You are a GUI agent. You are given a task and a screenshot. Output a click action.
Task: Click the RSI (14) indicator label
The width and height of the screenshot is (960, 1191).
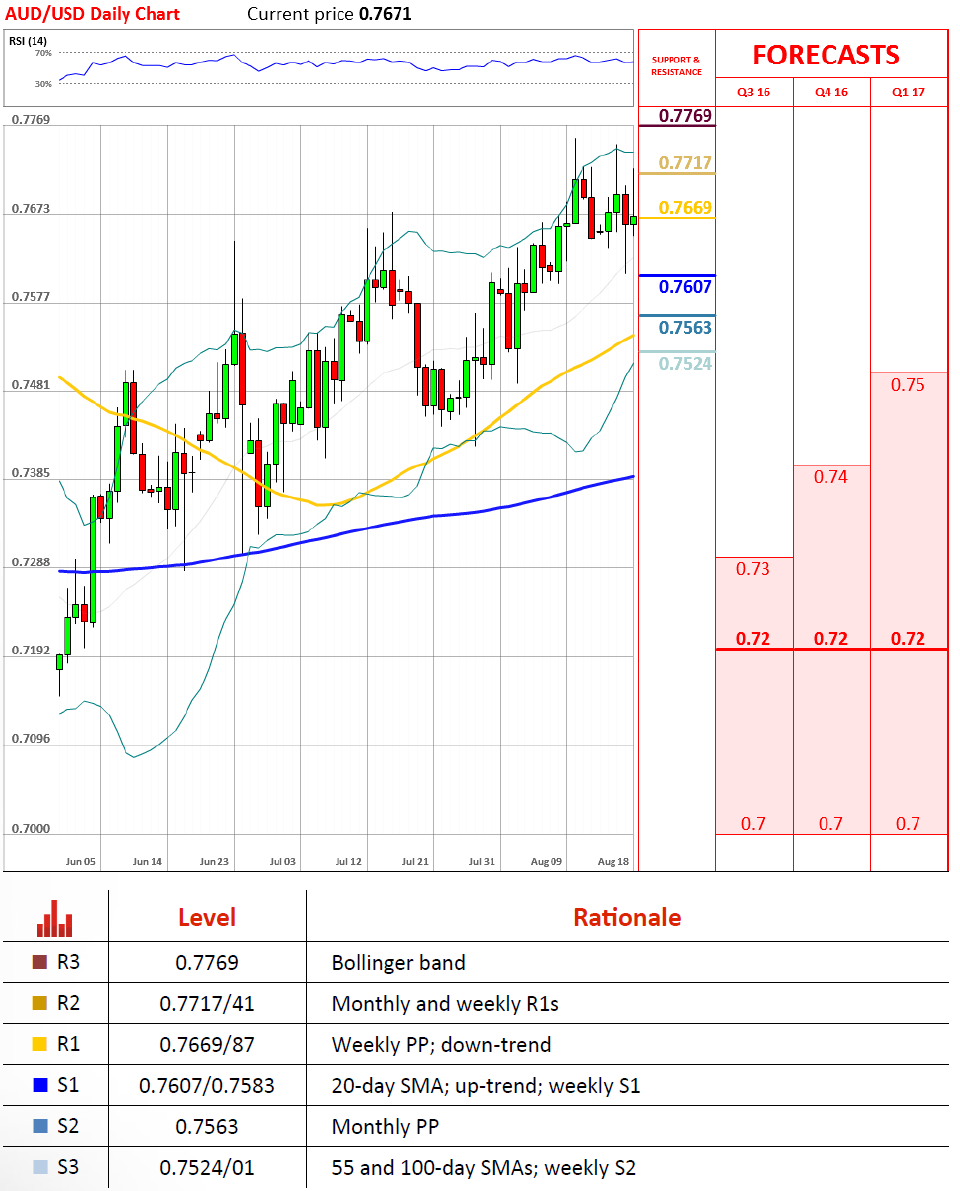(29, 40)
